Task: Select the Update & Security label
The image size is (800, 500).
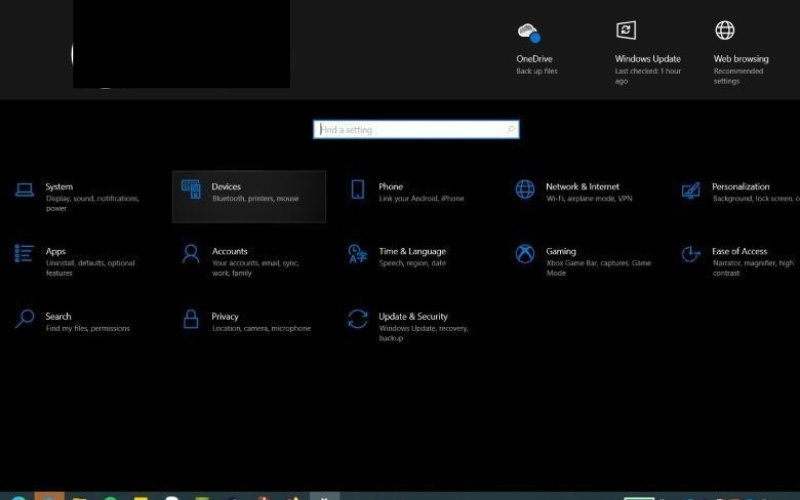Action: click(x=413, y=317)
